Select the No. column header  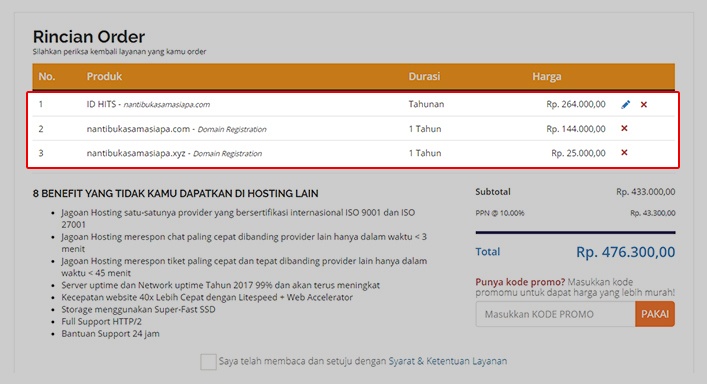[x=47, y=76]
